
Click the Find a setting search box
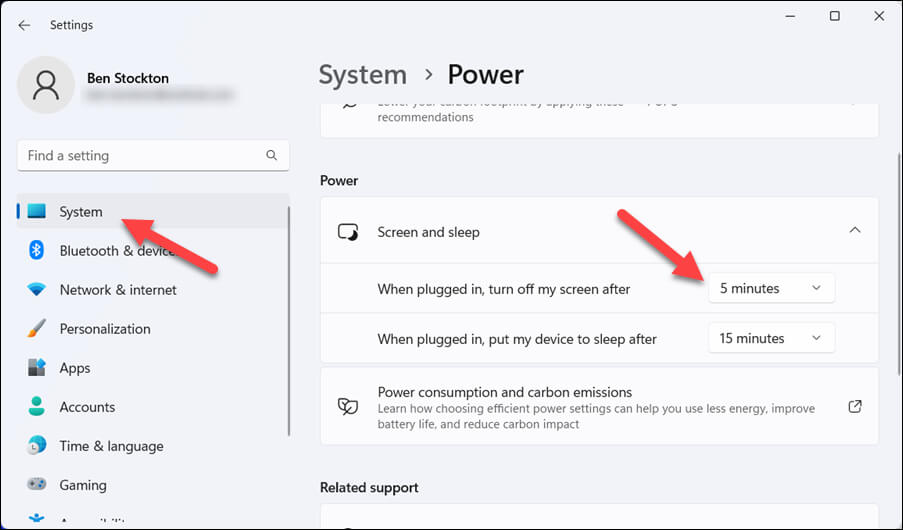(x=140, y=156)
